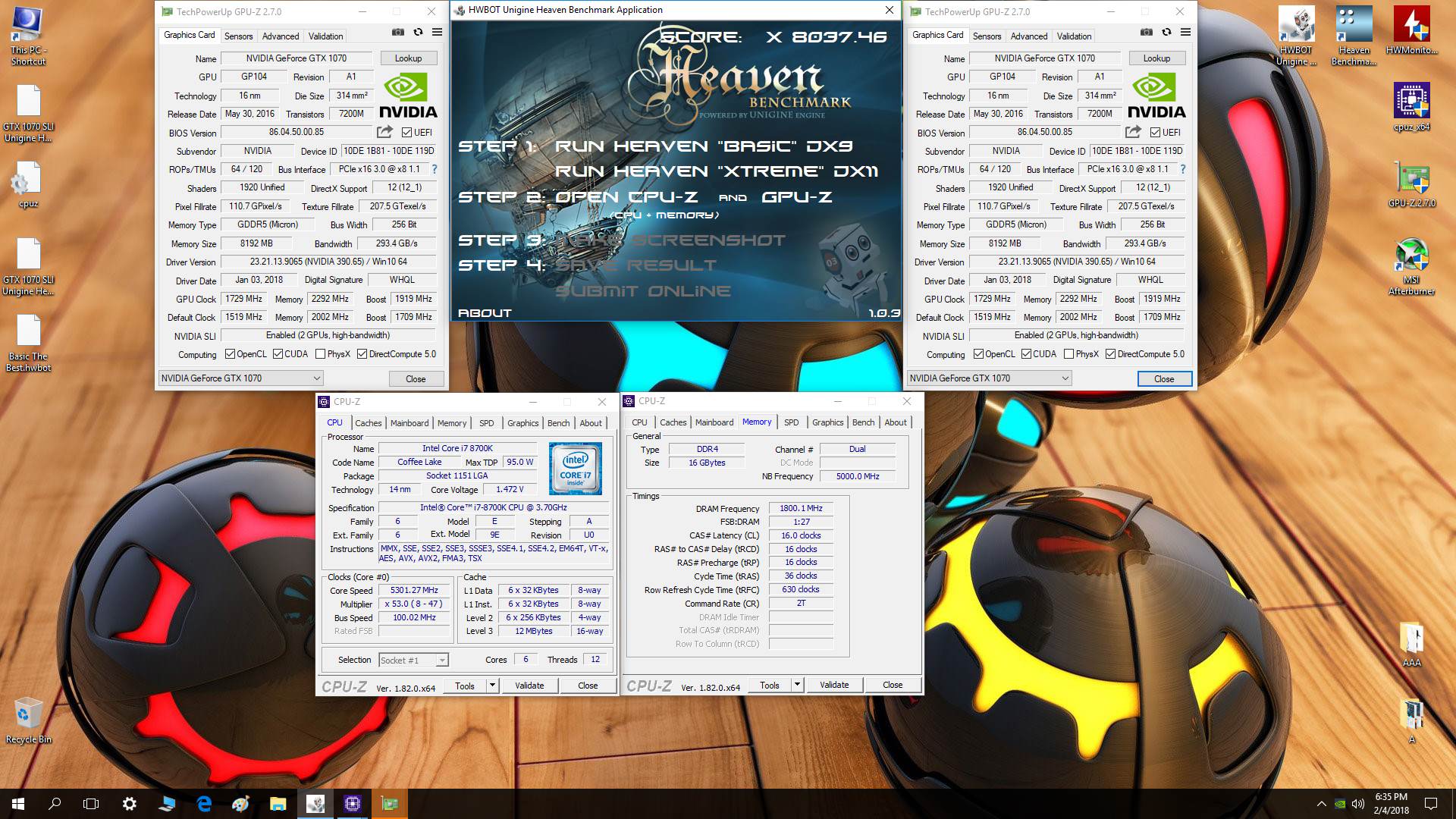Open the hamburger menu in right GPU-Z window
1456x819 pixels.
1186,33
